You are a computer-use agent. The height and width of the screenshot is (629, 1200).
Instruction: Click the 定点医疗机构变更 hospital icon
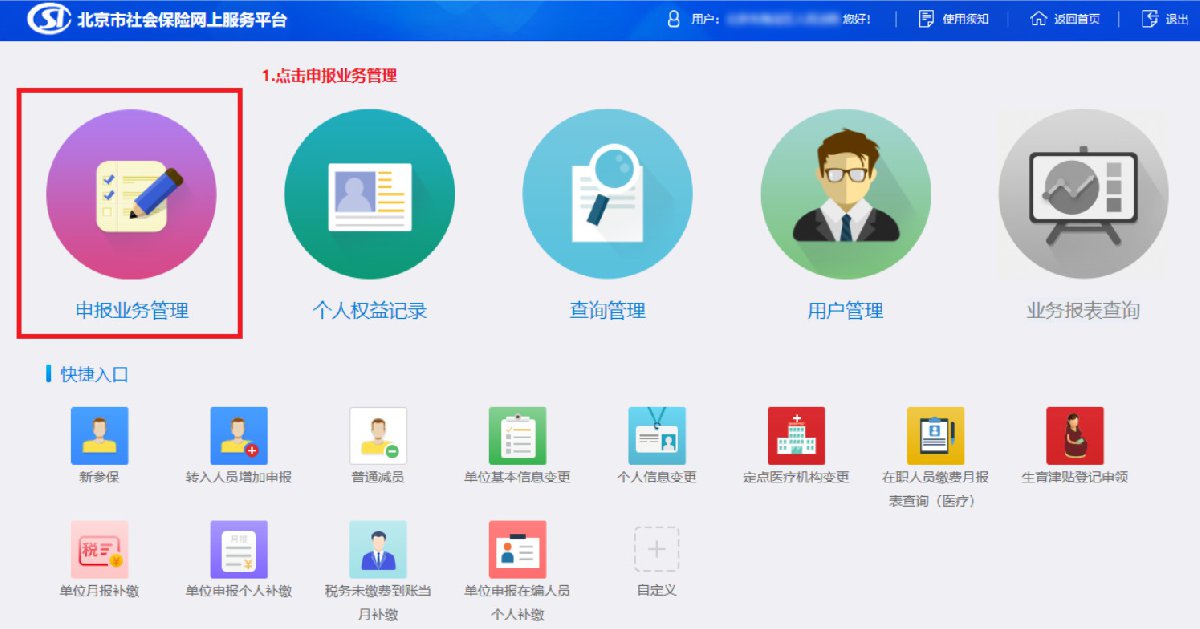[x=796, y=436]
